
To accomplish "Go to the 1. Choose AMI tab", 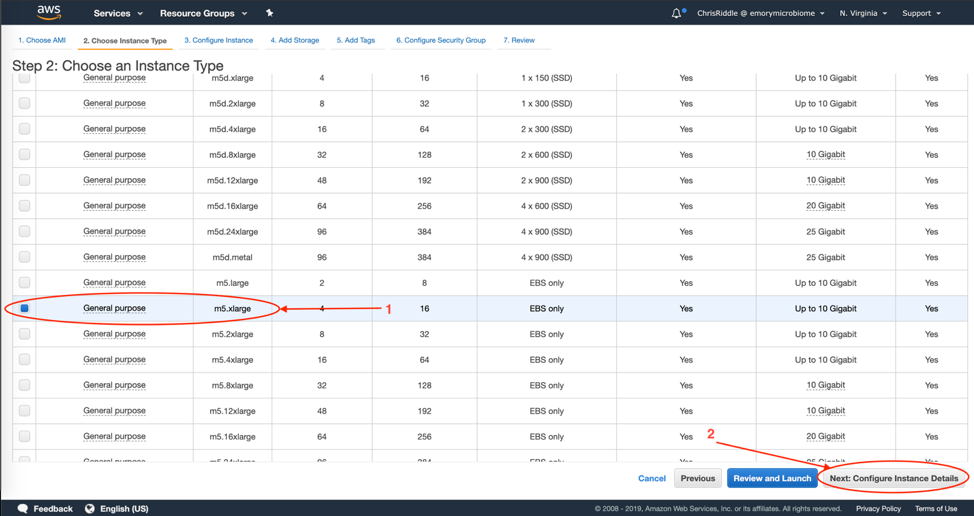I will click(42, 40).
